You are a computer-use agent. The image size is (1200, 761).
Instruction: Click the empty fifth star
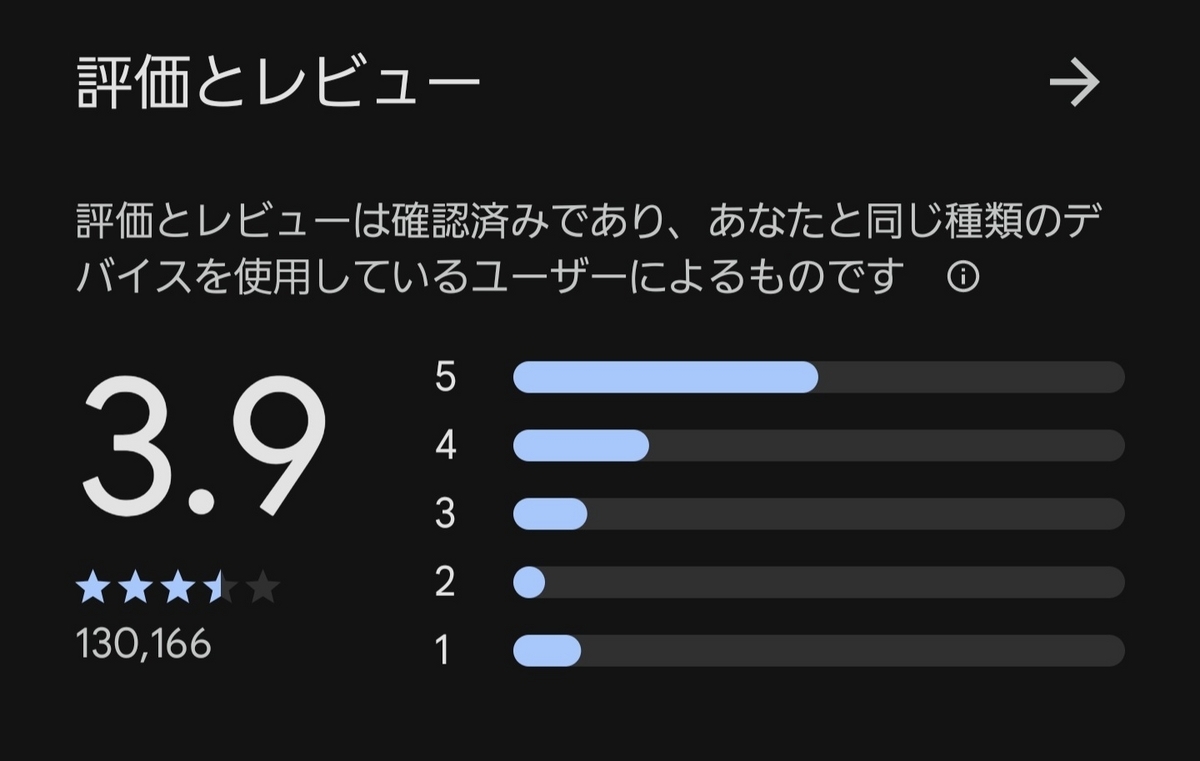tap(263, 588)
